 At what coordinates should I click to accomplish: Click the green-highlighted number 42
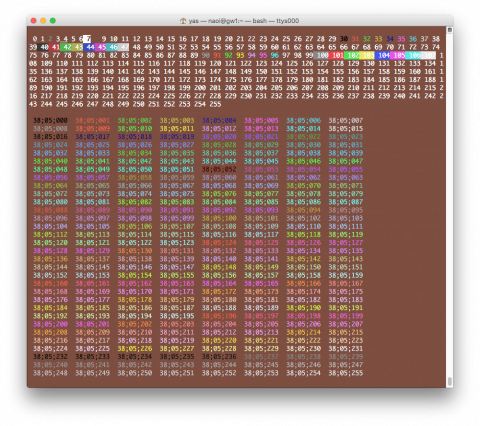(x=67, y=47)
